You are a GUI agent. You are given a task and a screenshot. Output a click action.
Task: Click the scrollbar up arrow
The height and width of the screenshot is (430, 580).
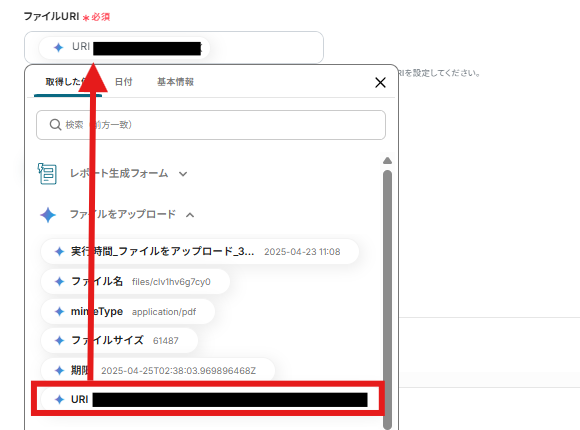point(387,161)
